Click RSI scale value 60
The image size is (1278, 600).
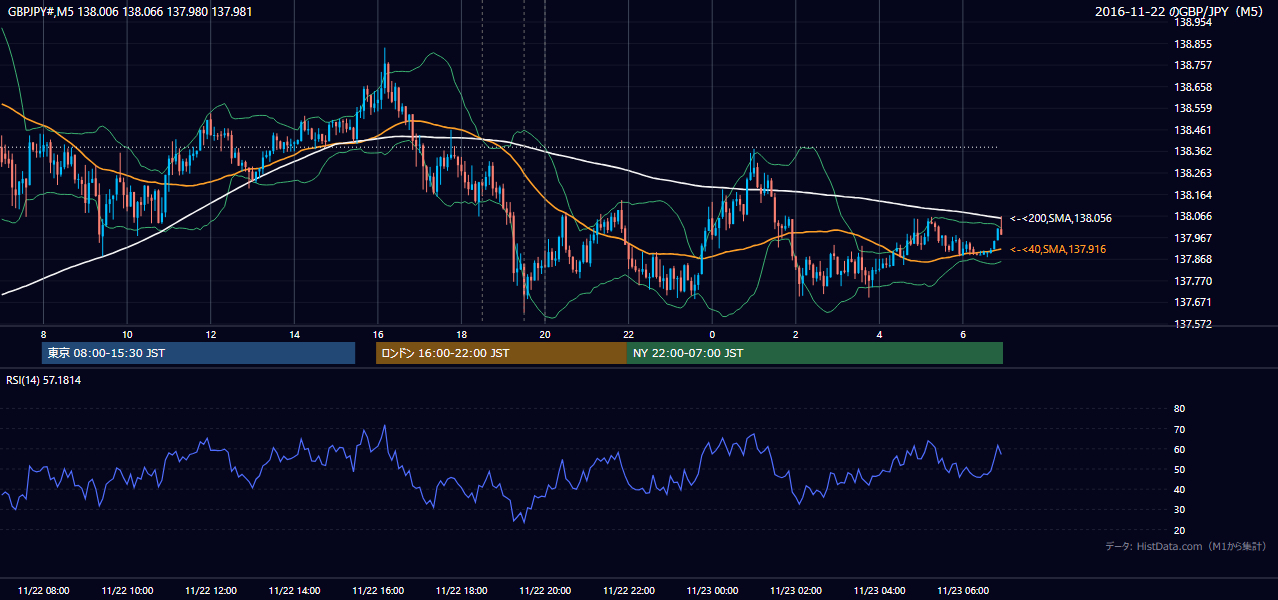pyautogui.click(x=1179, y=449)
